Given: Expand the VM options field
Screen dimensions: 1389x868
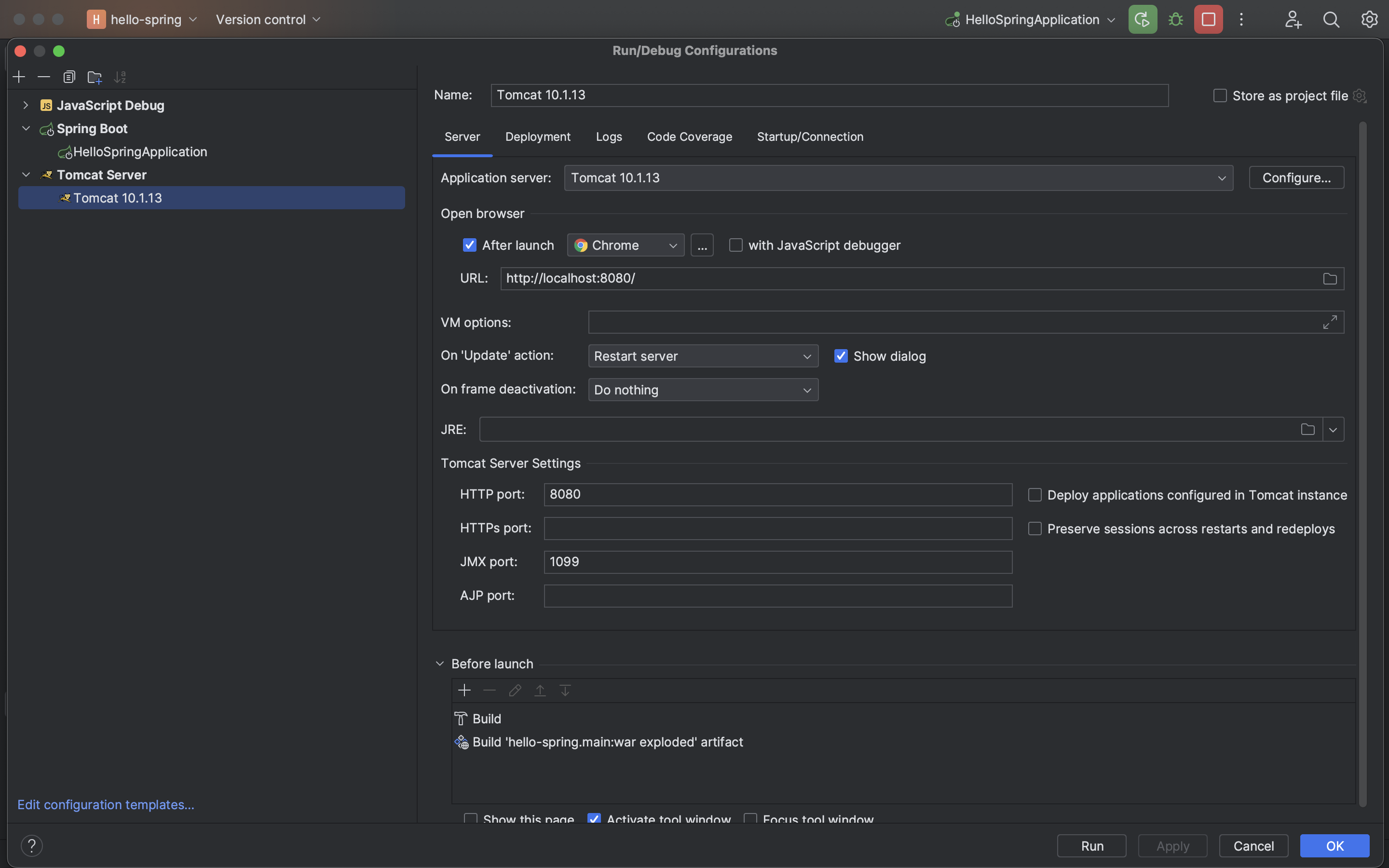Looking at the screenshot, I should (x=1329, y=322).
